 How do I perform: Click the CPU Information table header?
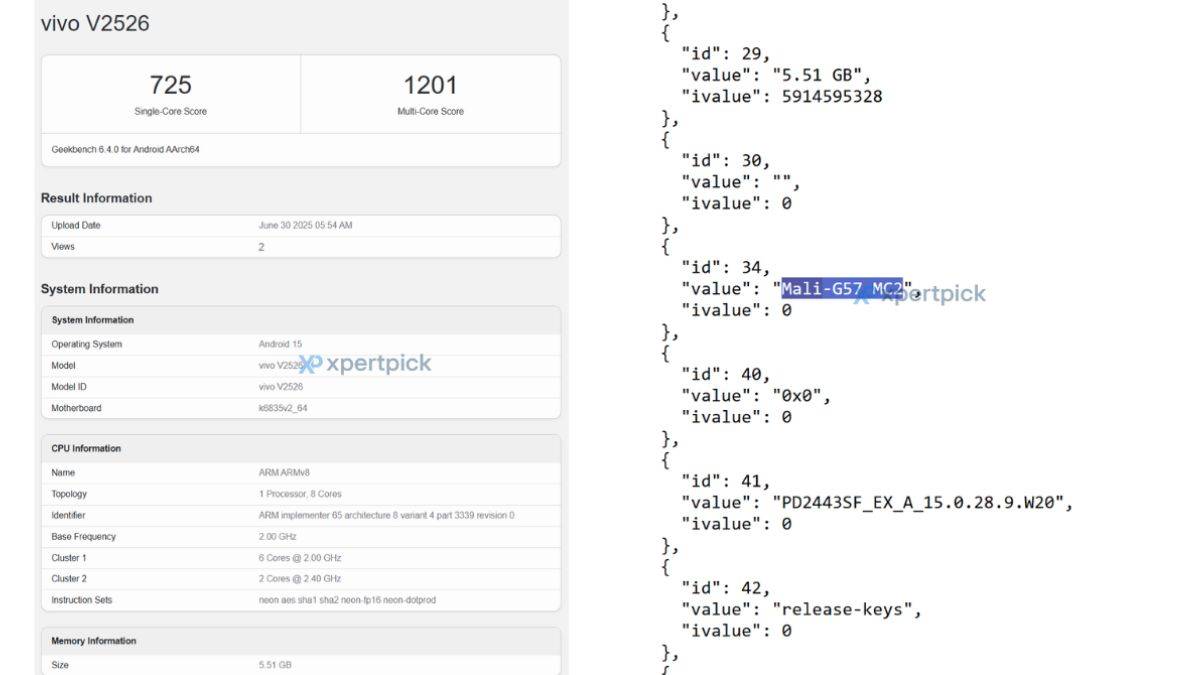tap(86, 448)
